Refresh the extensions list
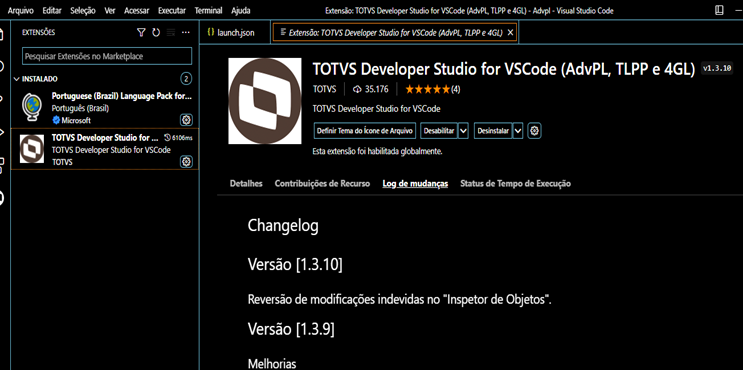Screen dimensions: 743x370 click(156, 32)
